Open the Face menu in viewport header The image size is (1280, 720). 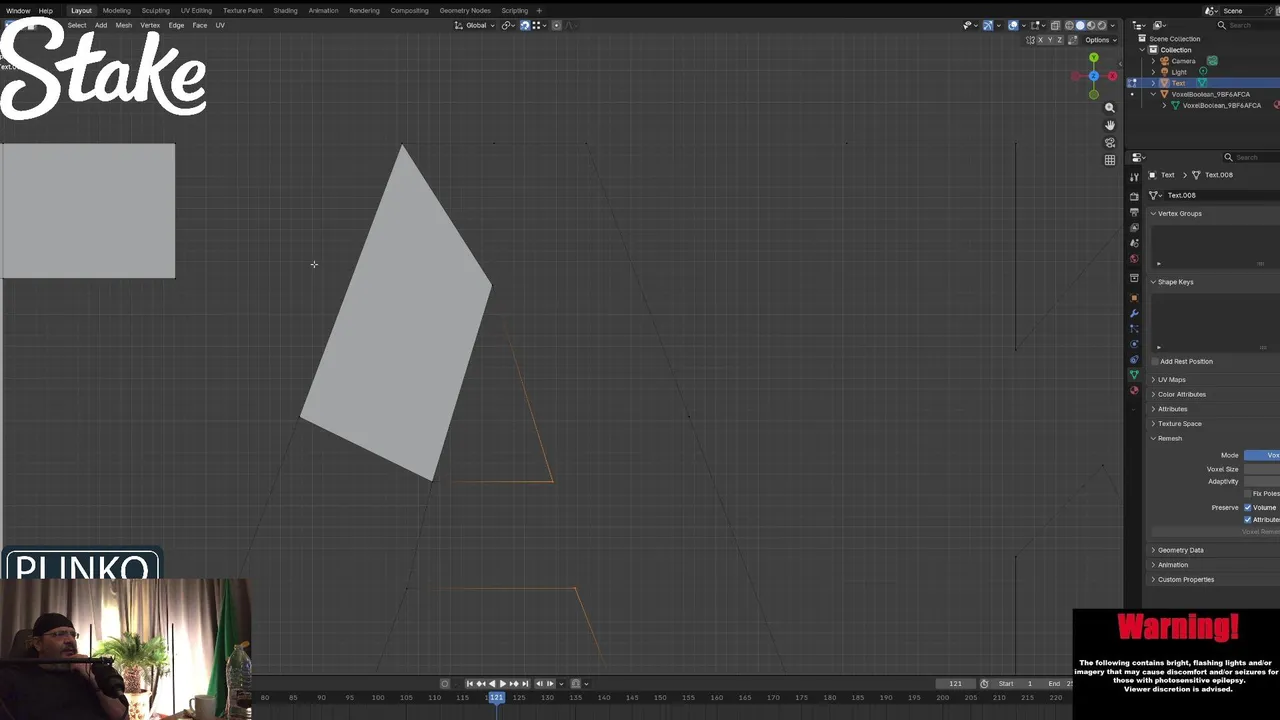(x=200, y=25)
